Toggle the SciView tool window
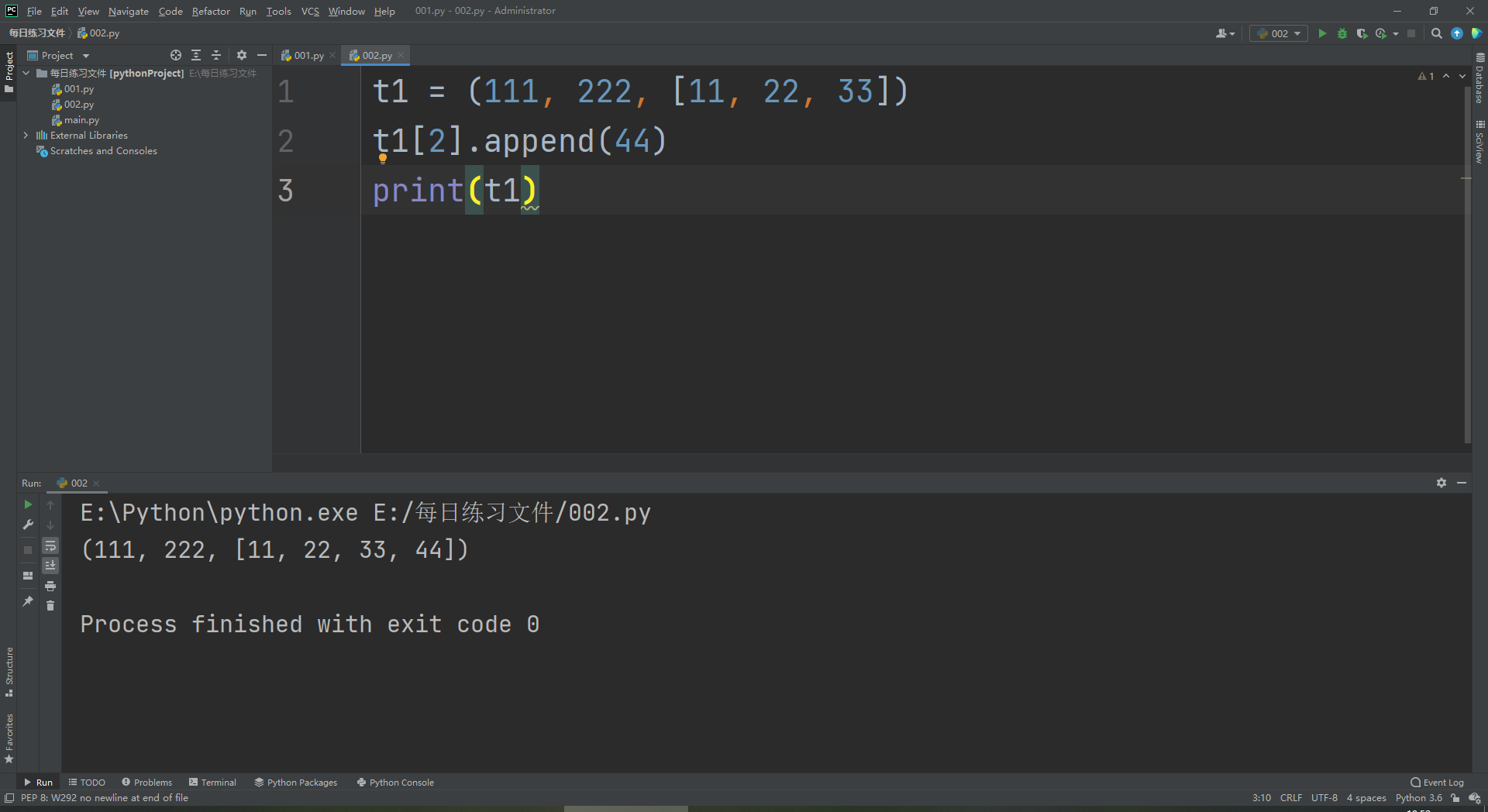 click(1479, 141)
